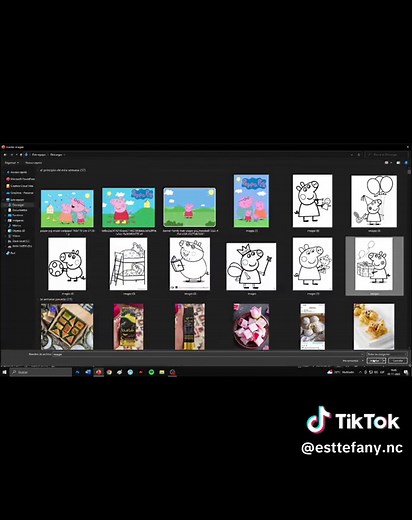Open the Insertar button dropdown arrow
The height and width of the screenshot is (520, 412).
coord(384,361)
